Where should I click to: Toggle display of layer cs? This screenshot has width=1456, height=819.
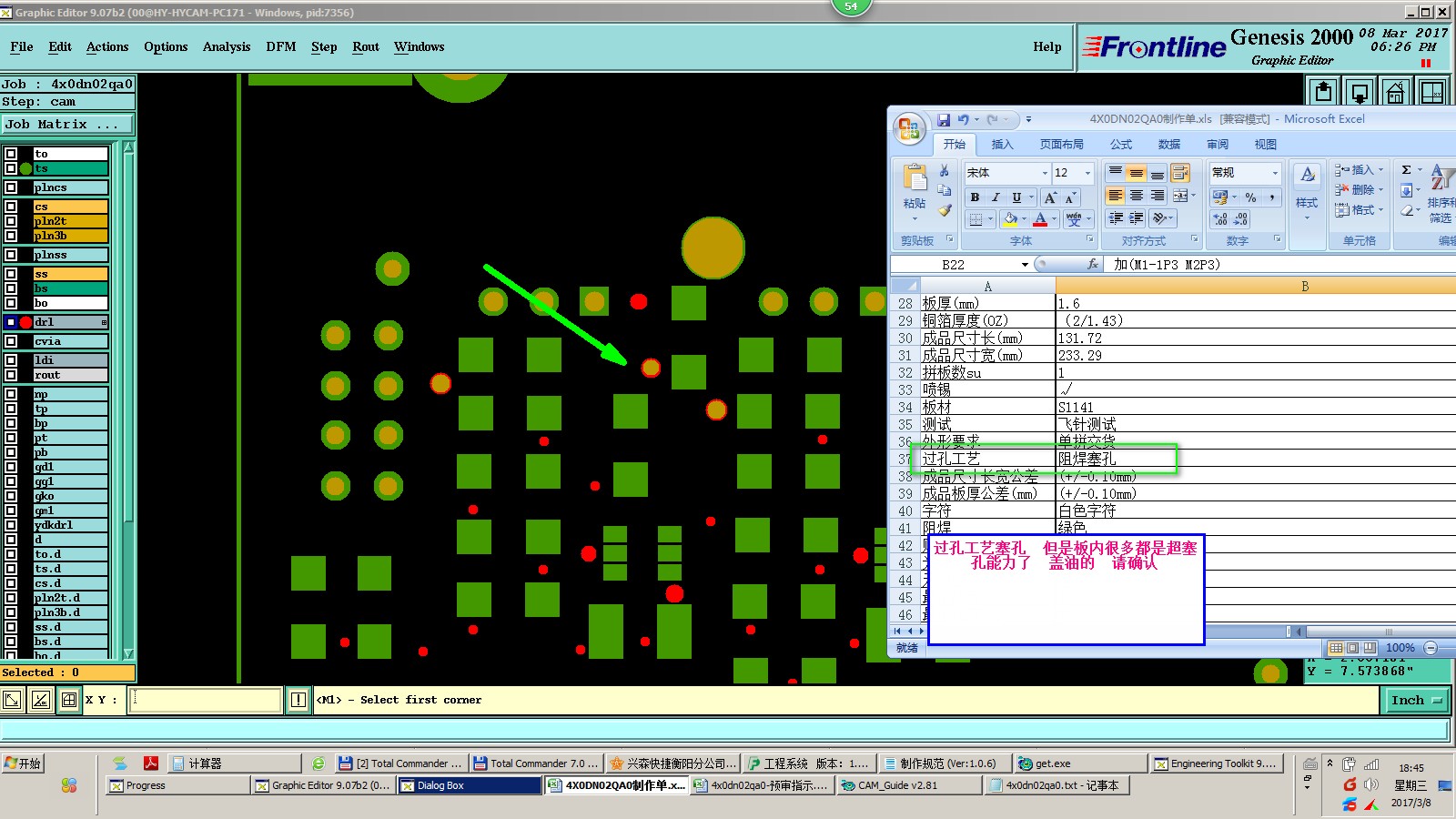(11, 207)
